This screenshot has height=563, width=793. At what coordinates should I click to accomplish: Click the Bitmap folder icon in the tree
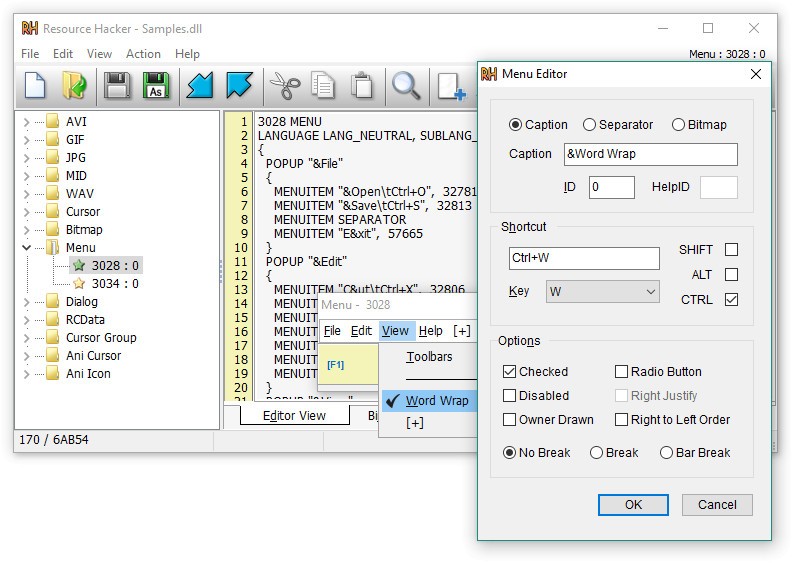(x=53, y=229)
